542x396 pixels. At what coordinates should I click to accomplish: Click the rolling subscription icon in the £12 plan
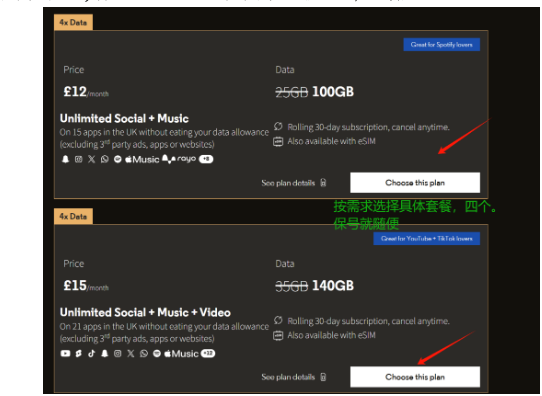[278, 126]
